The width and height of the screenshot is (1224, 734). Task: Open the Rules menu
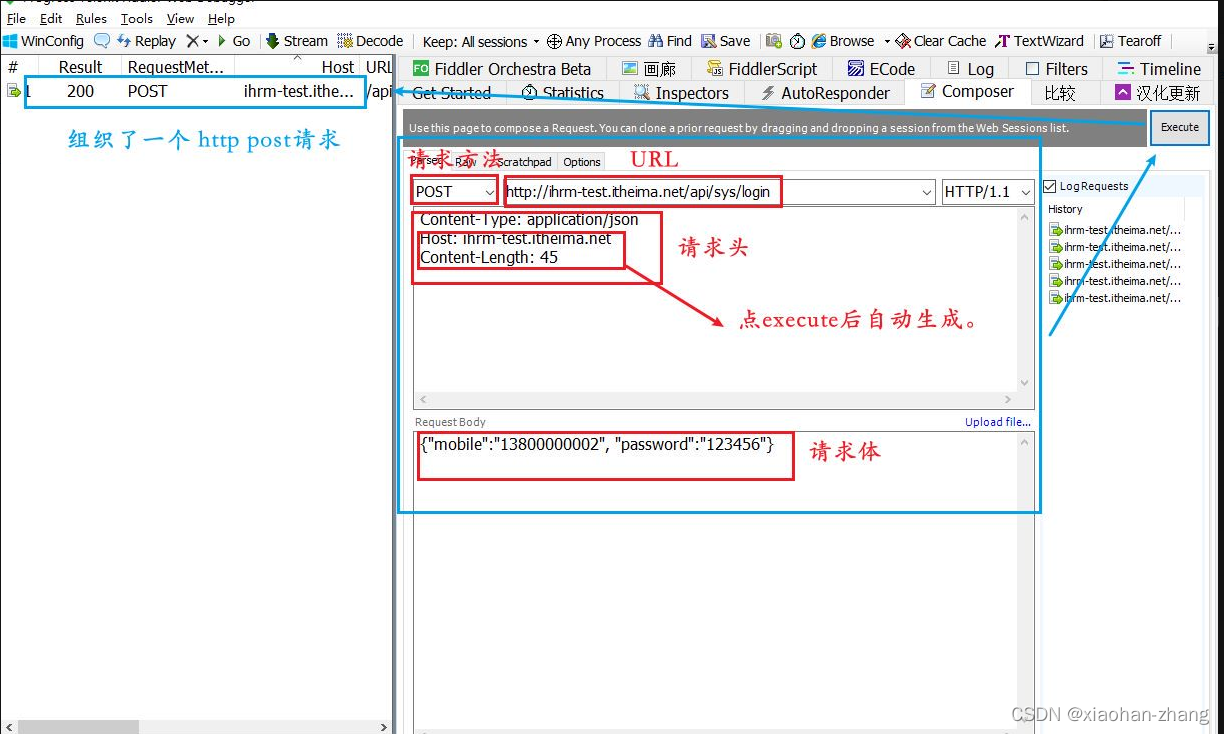tap(91, 18)
